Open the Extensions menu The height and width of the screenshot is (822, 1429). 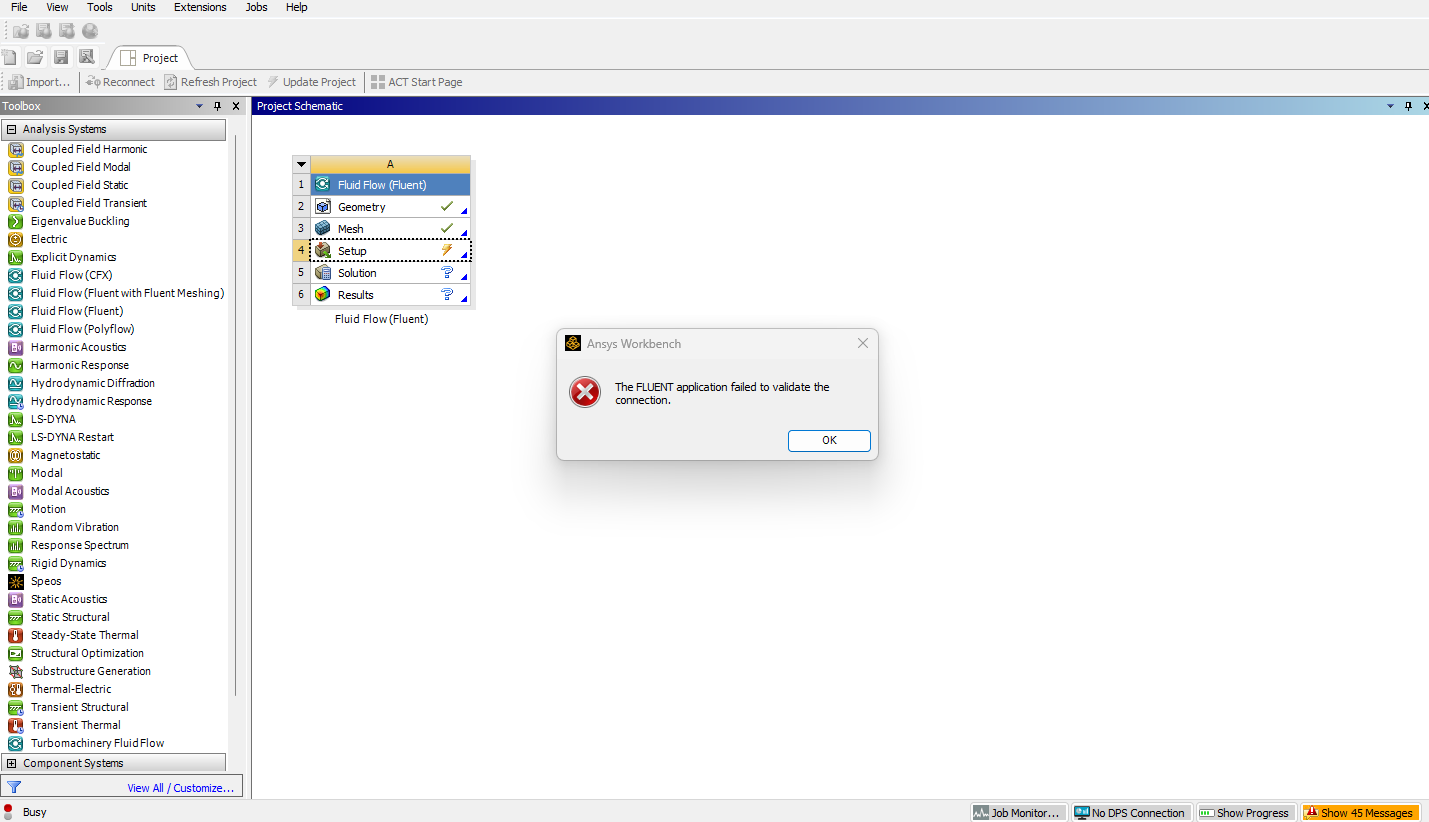pos(200,7)
